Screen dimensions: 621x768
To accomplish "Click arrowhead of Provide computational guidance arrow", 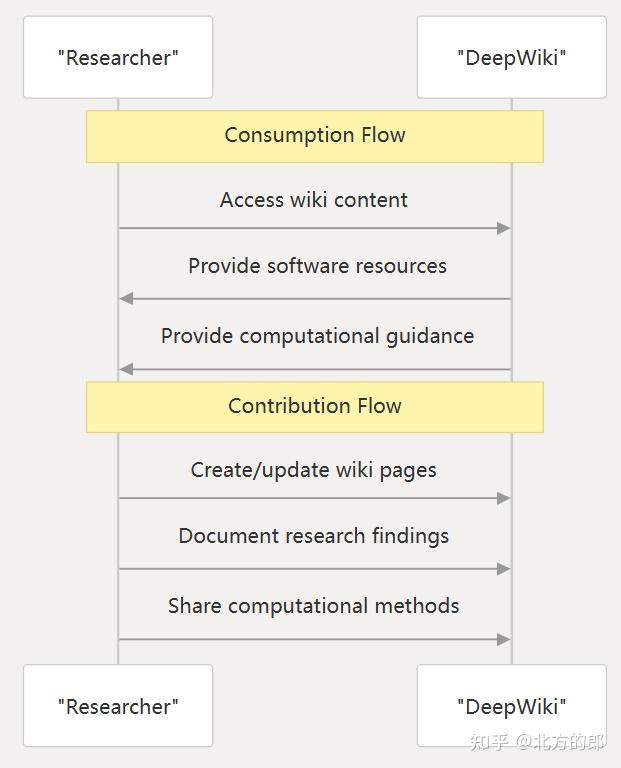I will pos(126,369).
